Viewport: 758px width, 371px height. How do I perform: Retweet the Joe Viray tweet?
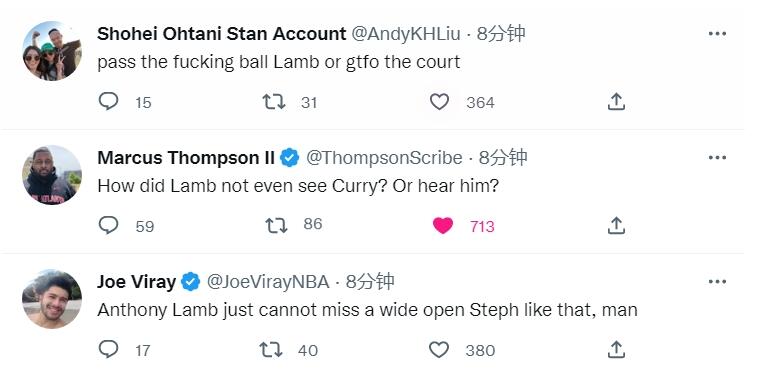pos(271,349)
